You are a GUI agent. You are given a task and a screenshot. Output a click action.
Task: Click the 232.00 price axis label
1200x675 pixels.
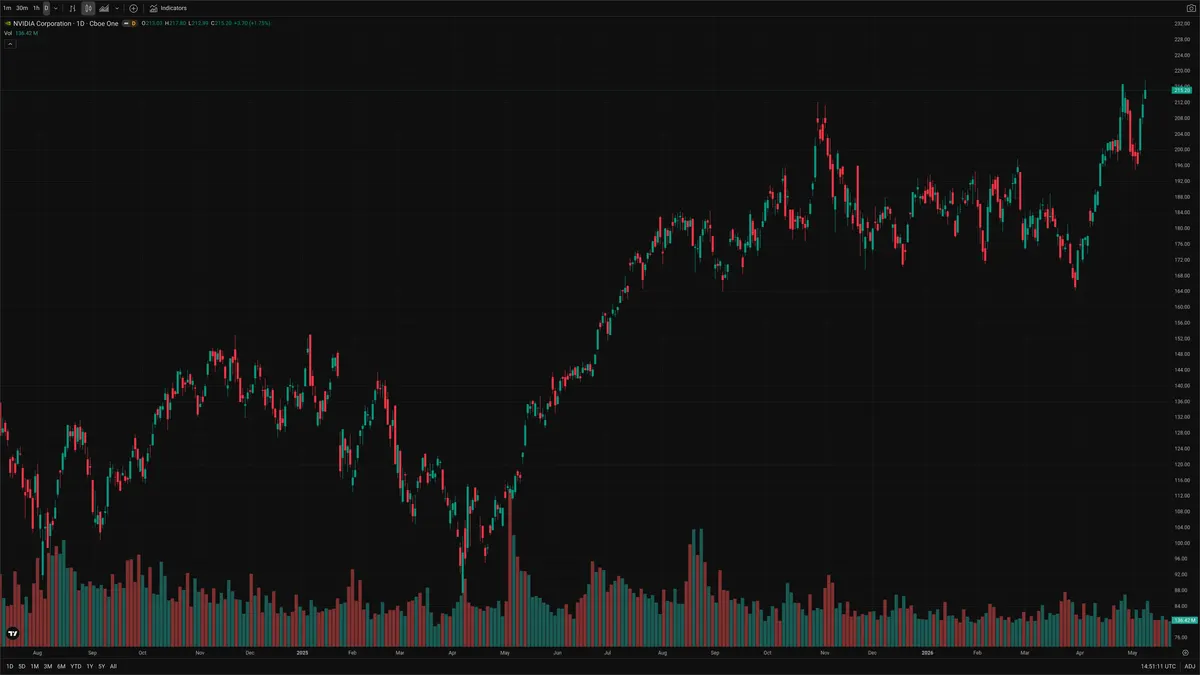click(x=1182, y=24)
